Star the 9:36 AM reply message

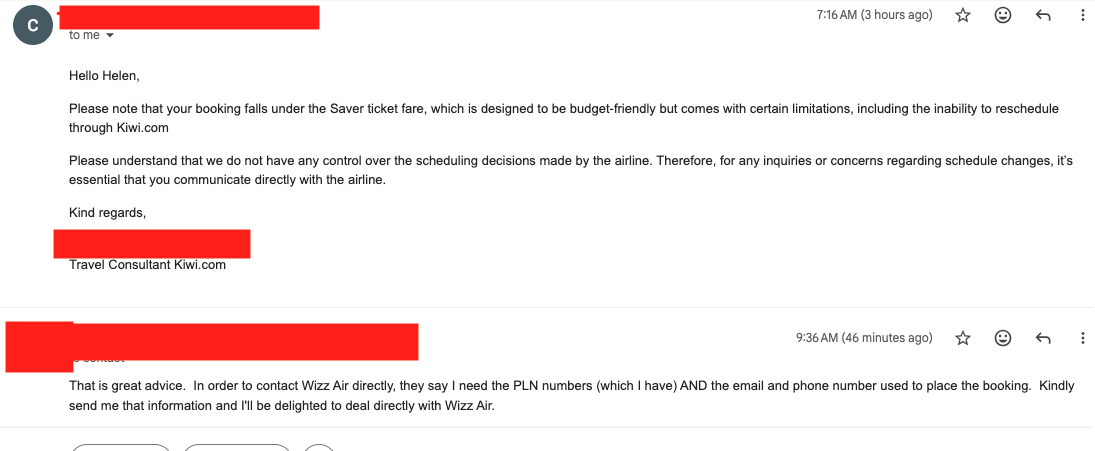coord(963,338)
